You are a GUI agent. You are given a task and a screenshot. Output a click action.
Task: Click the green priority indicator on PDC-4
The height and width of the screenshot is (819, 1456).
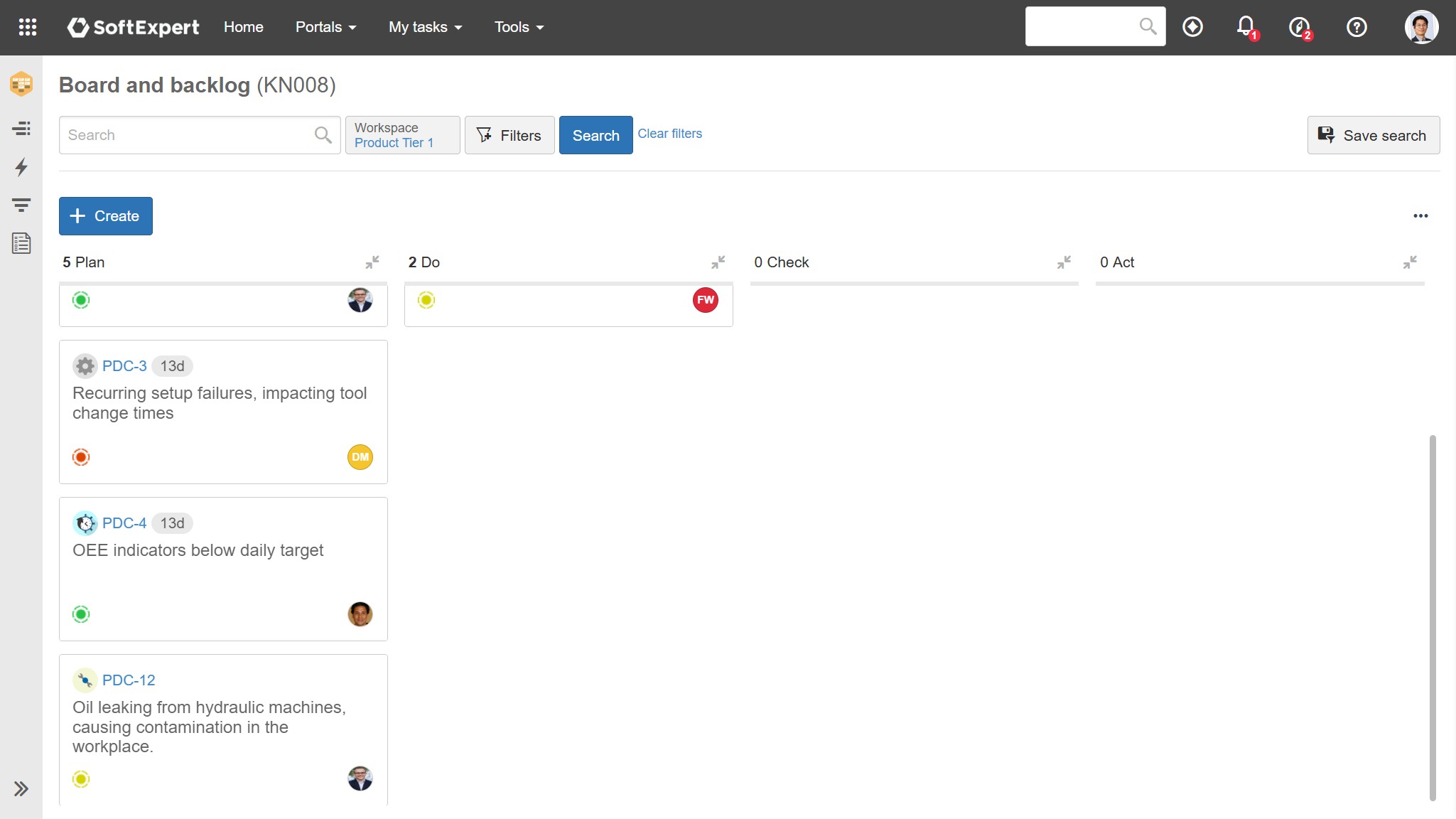click(81, 614)
